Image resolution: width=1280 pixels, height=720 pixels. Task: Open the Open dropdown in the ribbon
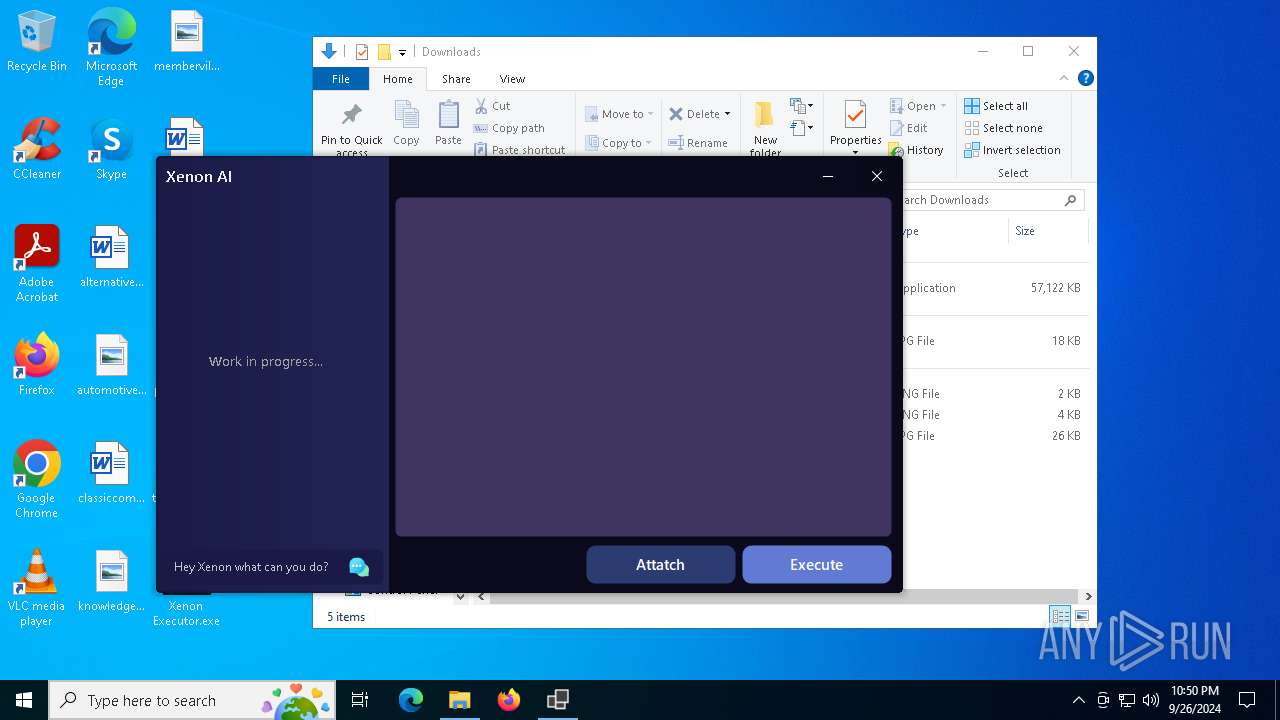click(917, 106)
